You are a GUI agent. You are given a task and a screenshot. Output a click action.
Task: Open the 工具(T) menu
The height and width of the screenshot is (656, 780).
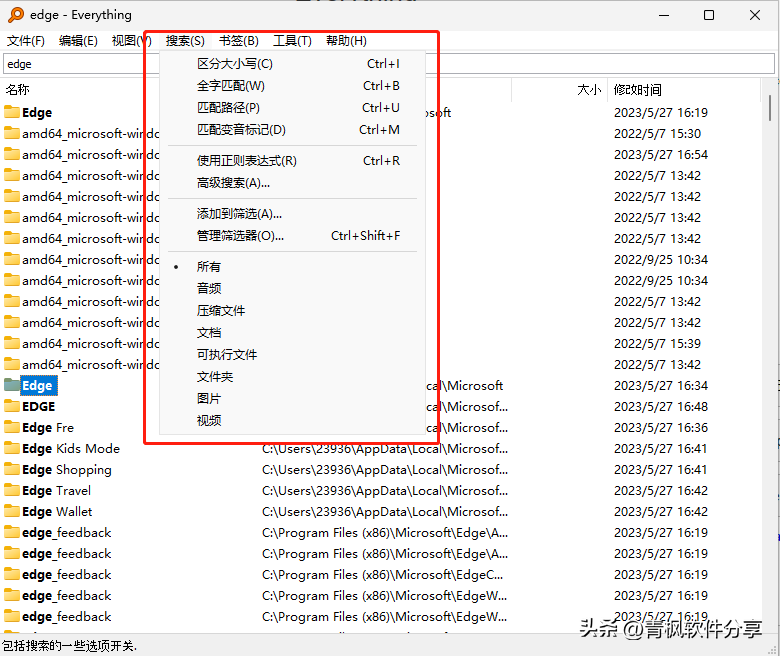coord(292,41)
